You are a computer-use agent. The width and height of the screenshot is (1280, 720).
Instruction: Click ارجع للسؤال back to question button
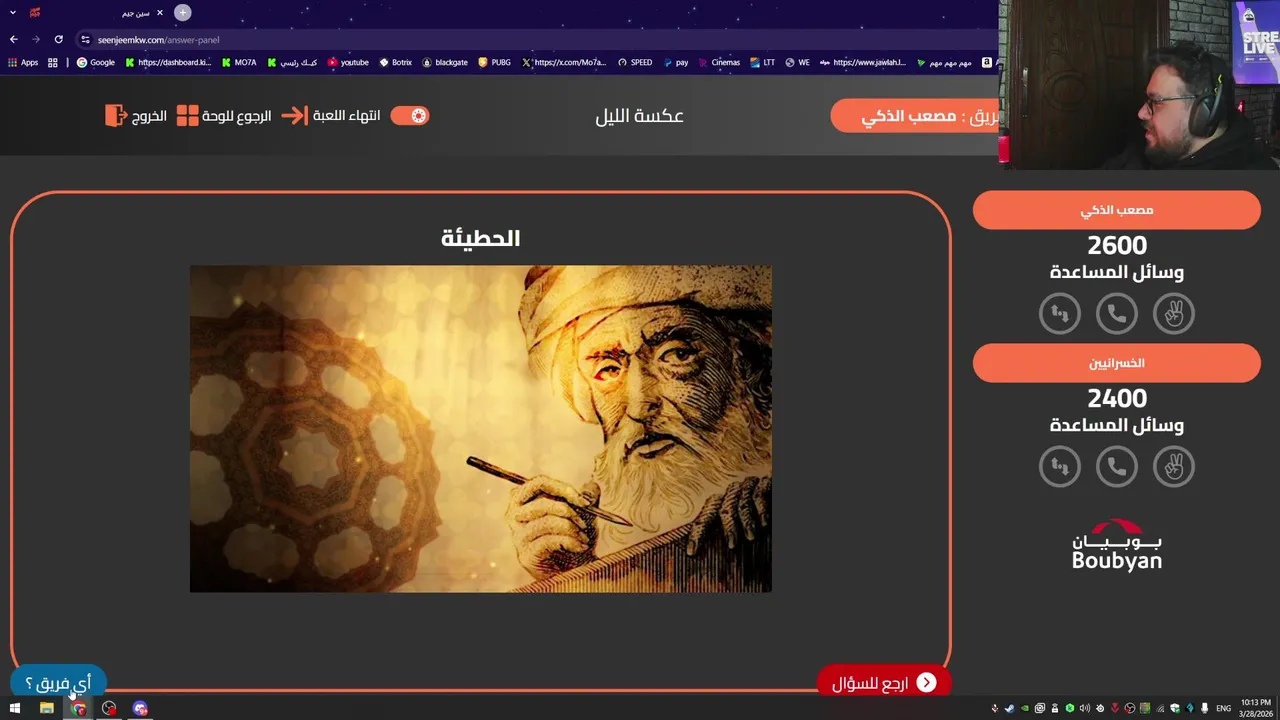coord(884,683)
